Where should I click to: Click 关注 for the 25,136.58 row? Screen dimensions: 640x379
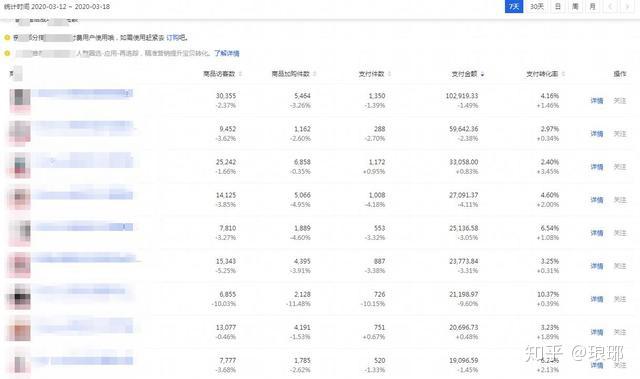pyautogui.click(x=620, y=233)
